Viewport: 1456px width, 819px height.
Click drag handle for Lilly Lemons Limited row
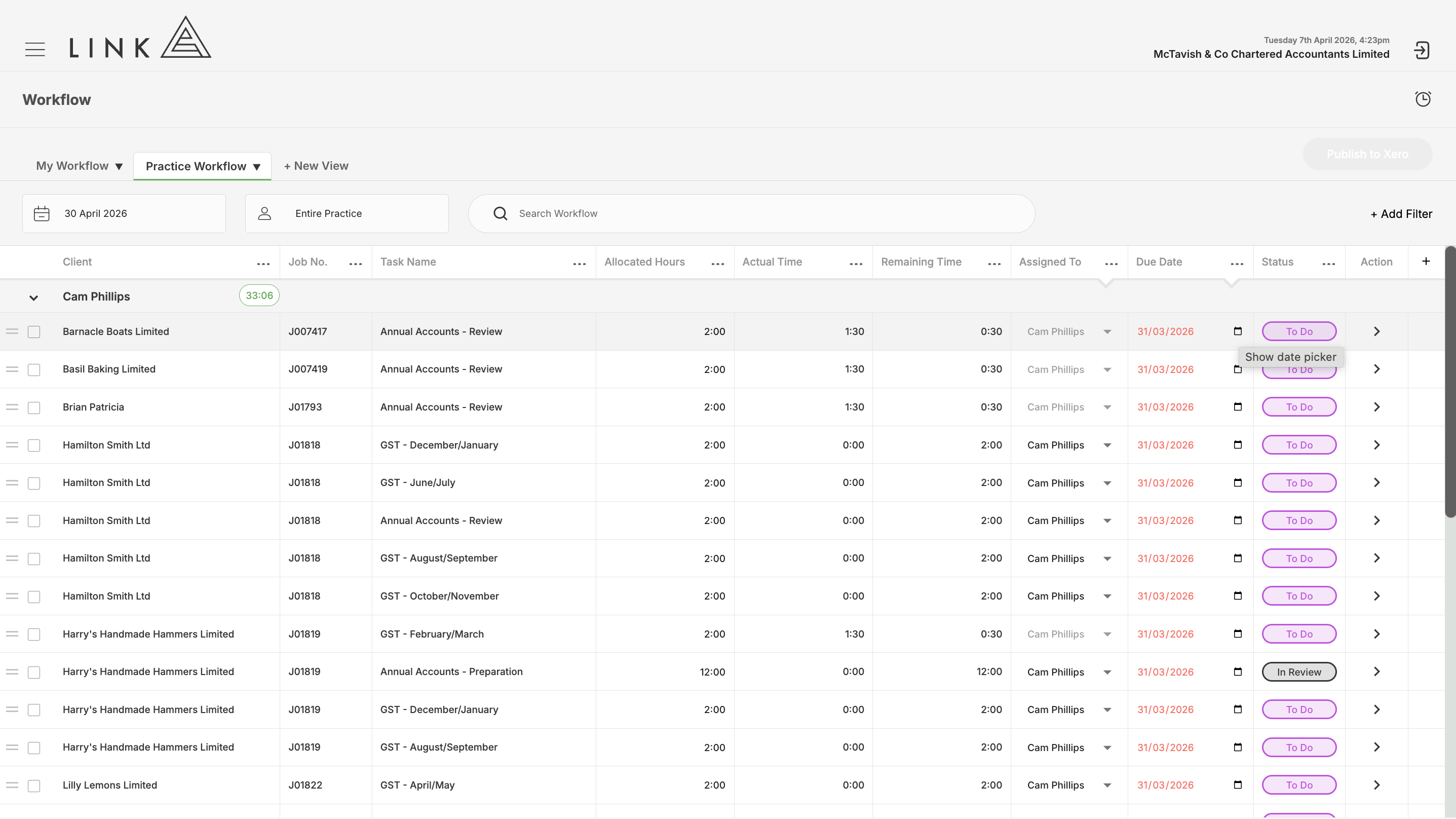point(13,785)
